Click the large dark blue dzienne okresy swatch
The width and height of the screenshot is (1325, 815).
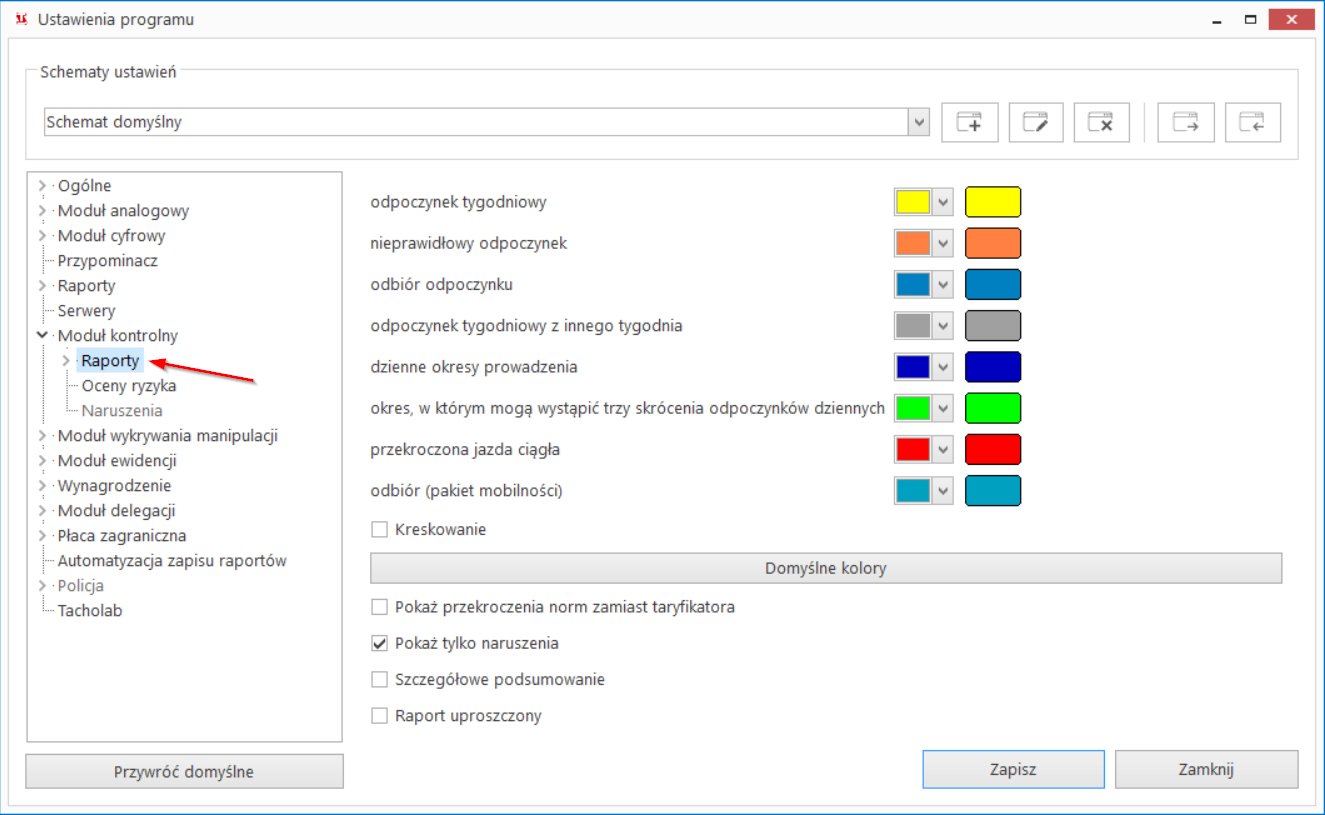[x=992, y=367]
